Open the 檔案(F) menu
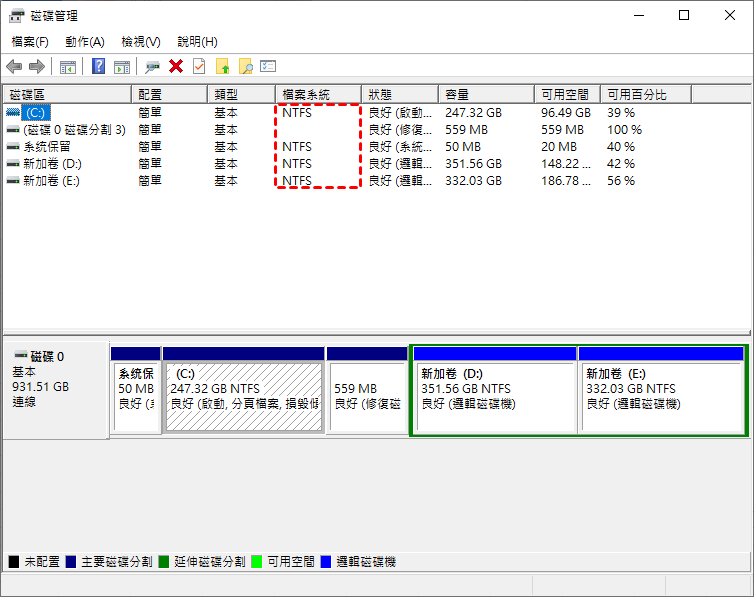754x597 pixels. pyautogui.click(x=30, y=42)
